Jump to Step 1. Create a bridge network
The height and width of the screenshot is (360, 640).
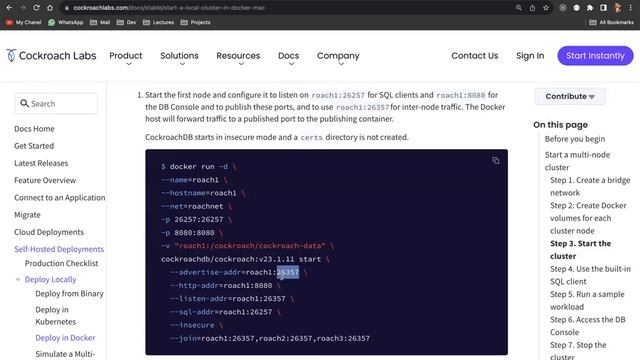coord(590,186)
